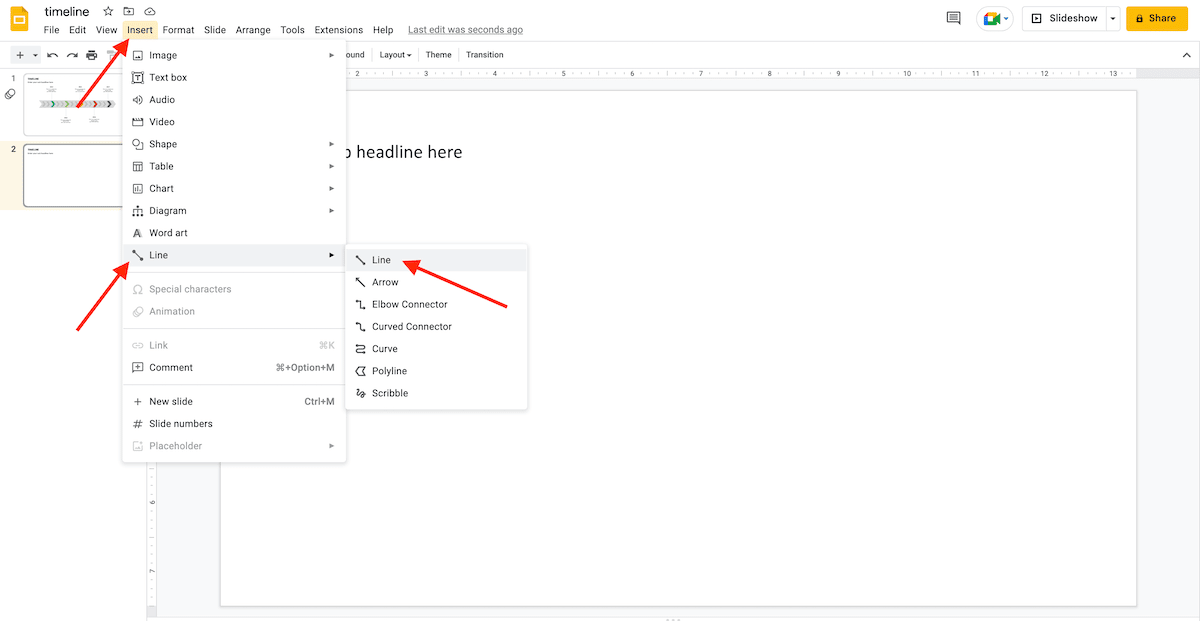Click the print icon
Image resolution: width=1200 pixels, height=621 pixels.
point(92,55)
